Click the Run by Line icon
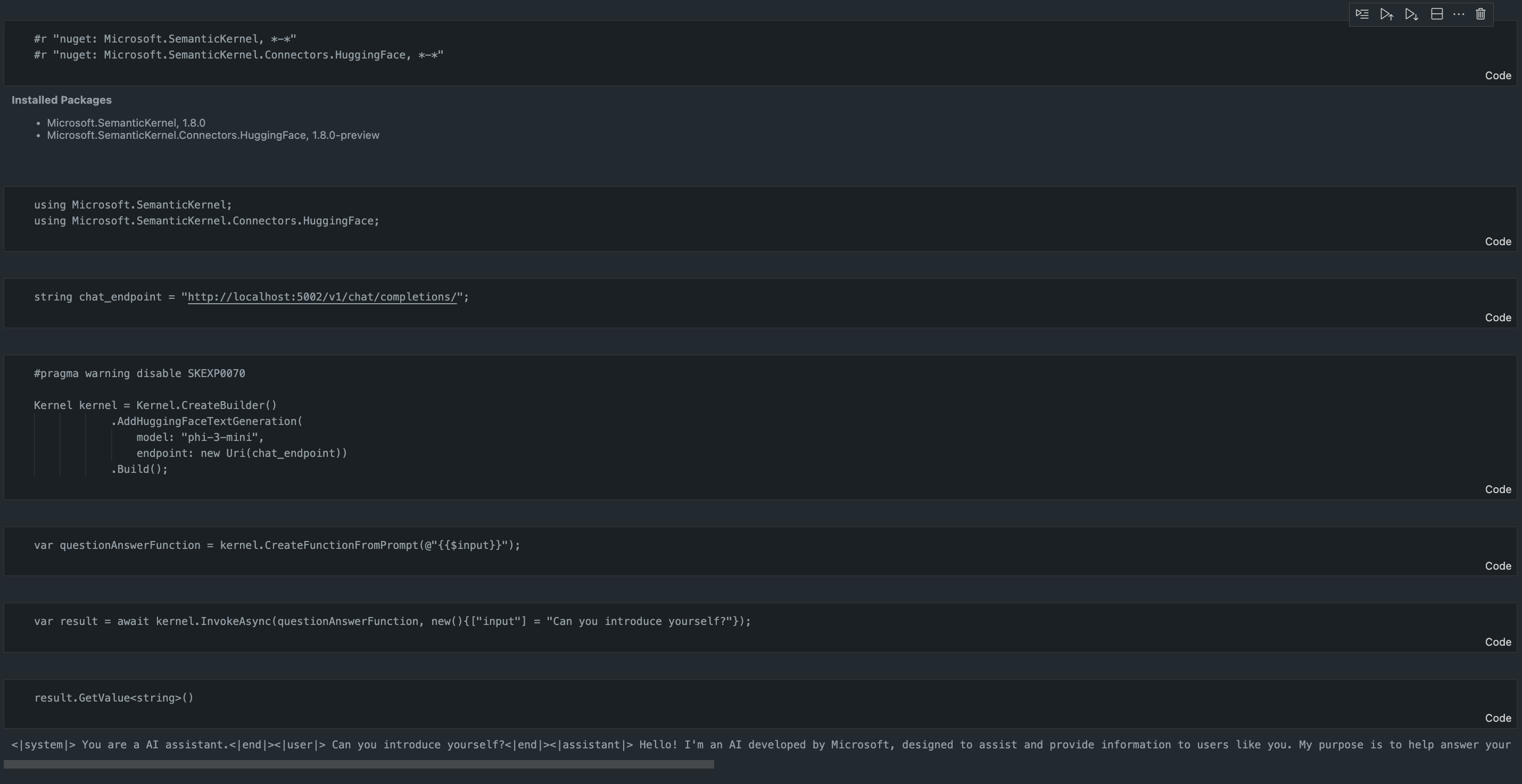This screenshot has height=784, width=1522. [1362, 14]
